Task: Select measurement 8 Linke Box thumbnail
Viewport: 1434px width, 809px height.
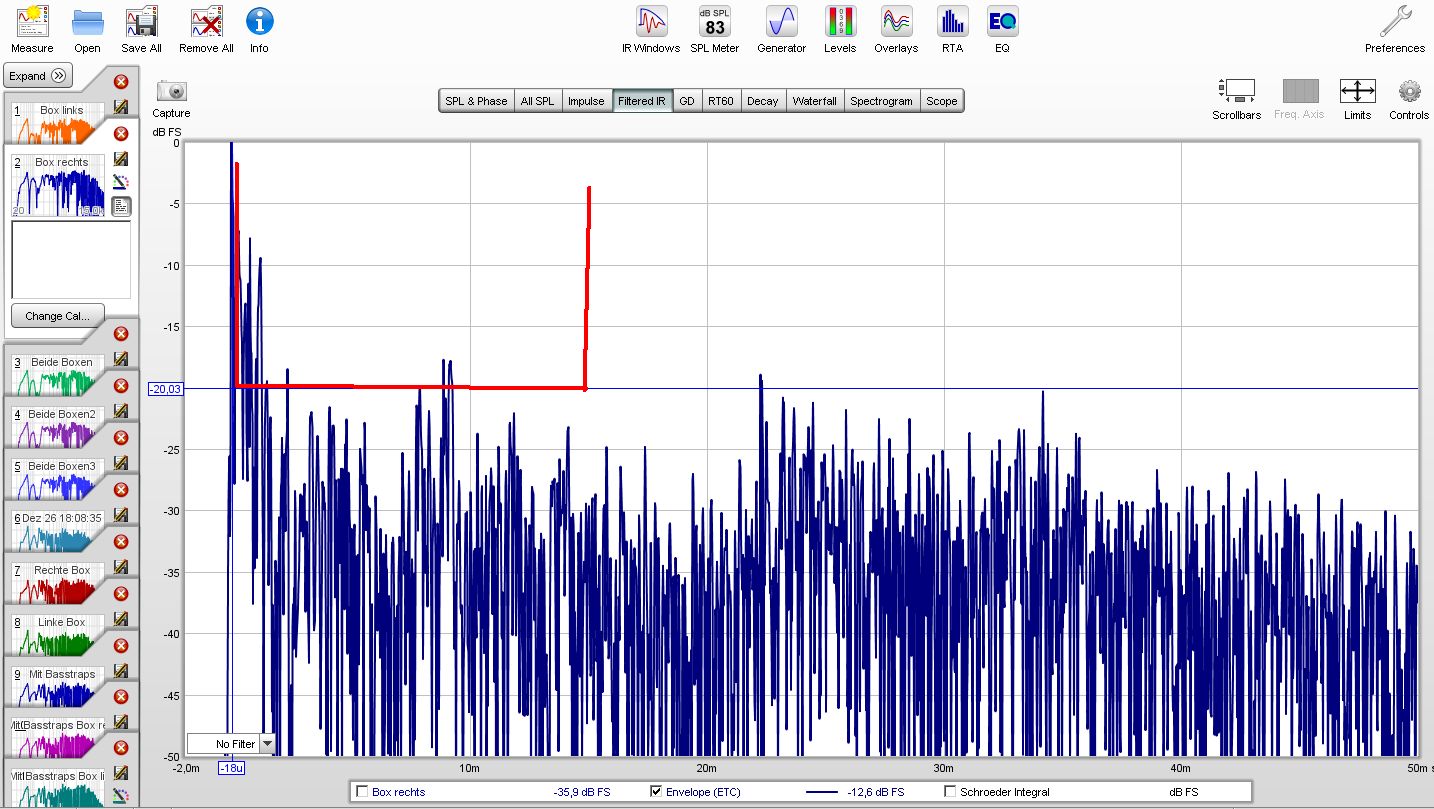Action: 58,634
